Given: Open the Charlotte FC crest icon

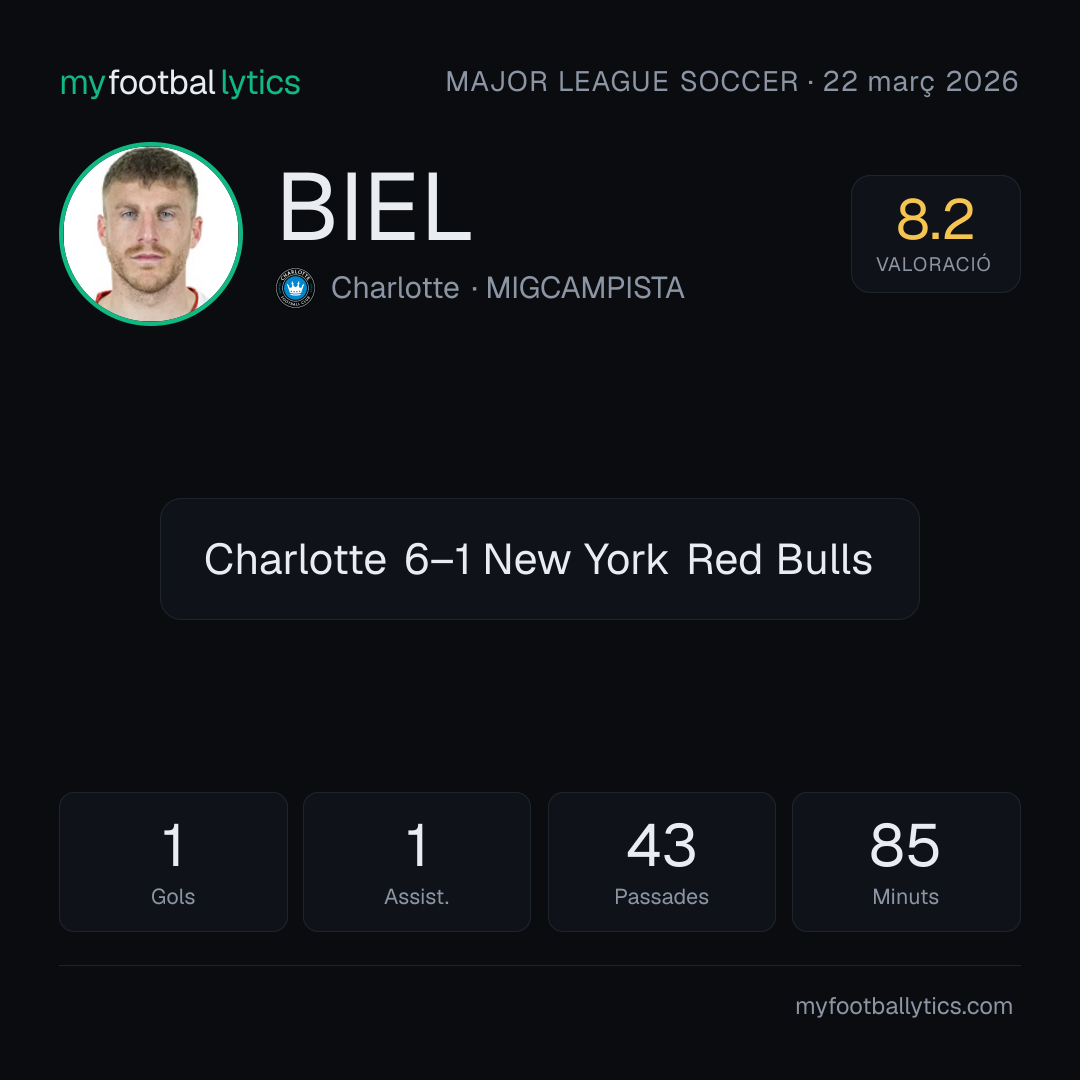Looking at the screenshot, I should click(x=295, y=288).
